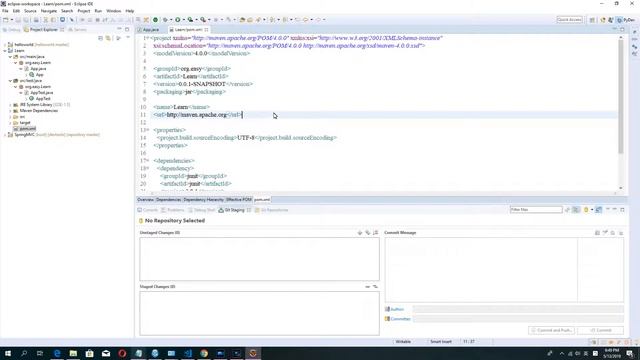Click Collapse All in Project Explorer
Image resolution: width=640 pixels, height=360 pixels.
click(100, 38)
